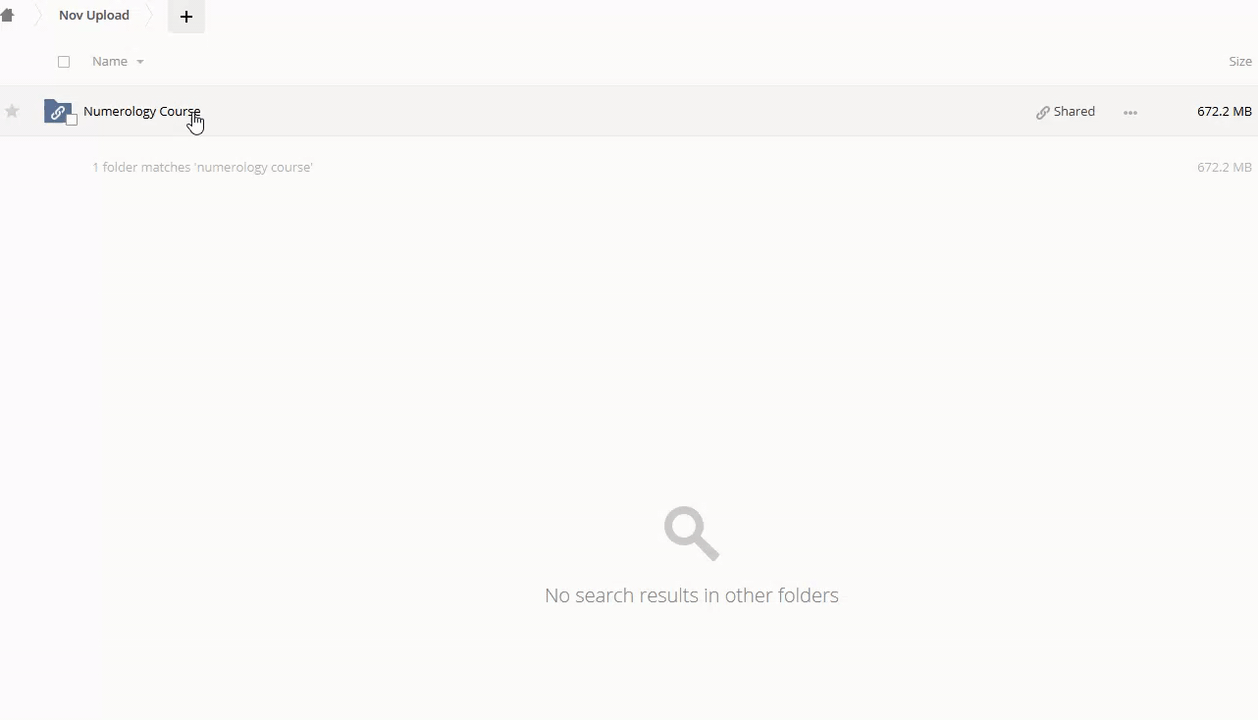The width and height of the screenshot is (1258, 720).
Task: Open the Numerology Course folder name
Action: click(x=142, y=111)
